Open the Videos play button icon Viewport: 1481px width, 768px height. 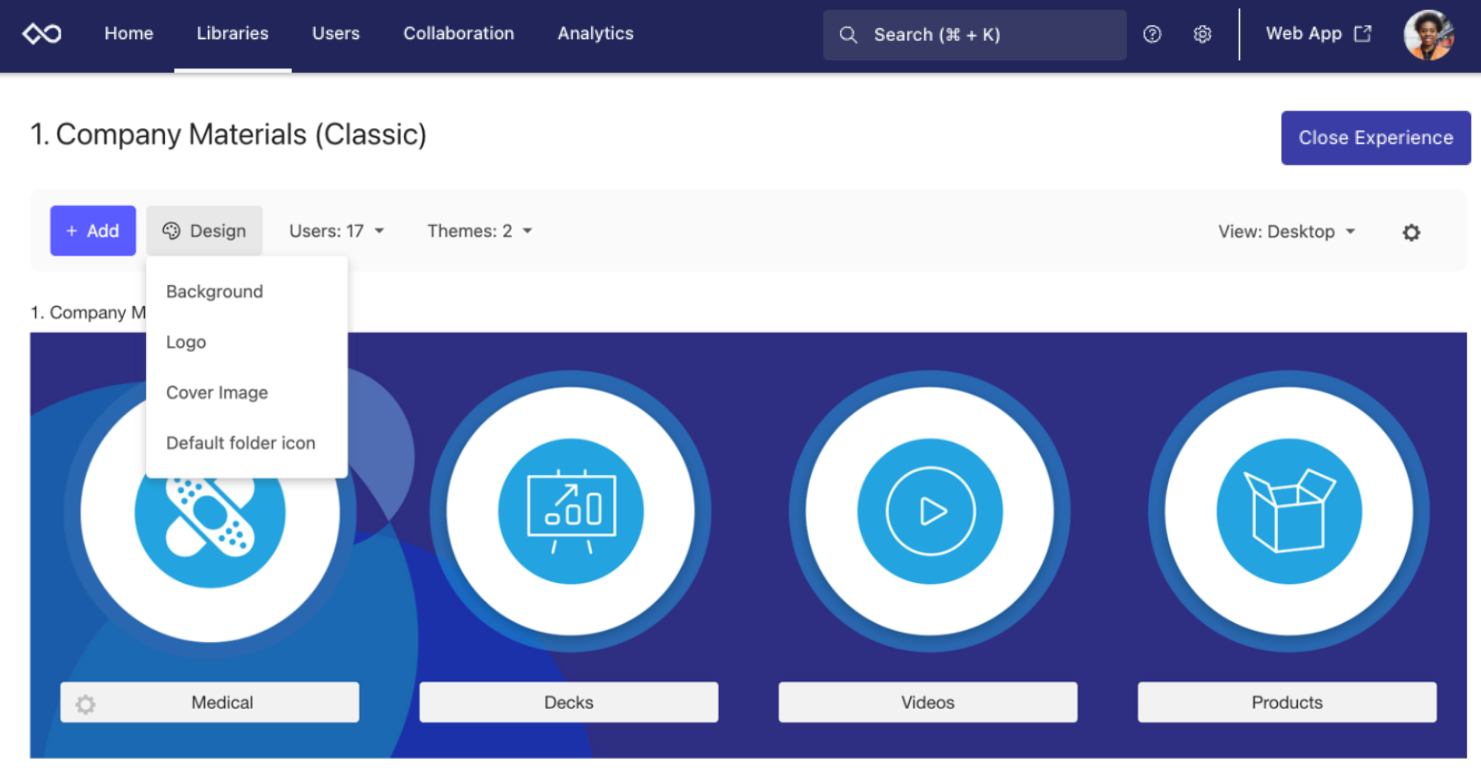coord(930,512)
